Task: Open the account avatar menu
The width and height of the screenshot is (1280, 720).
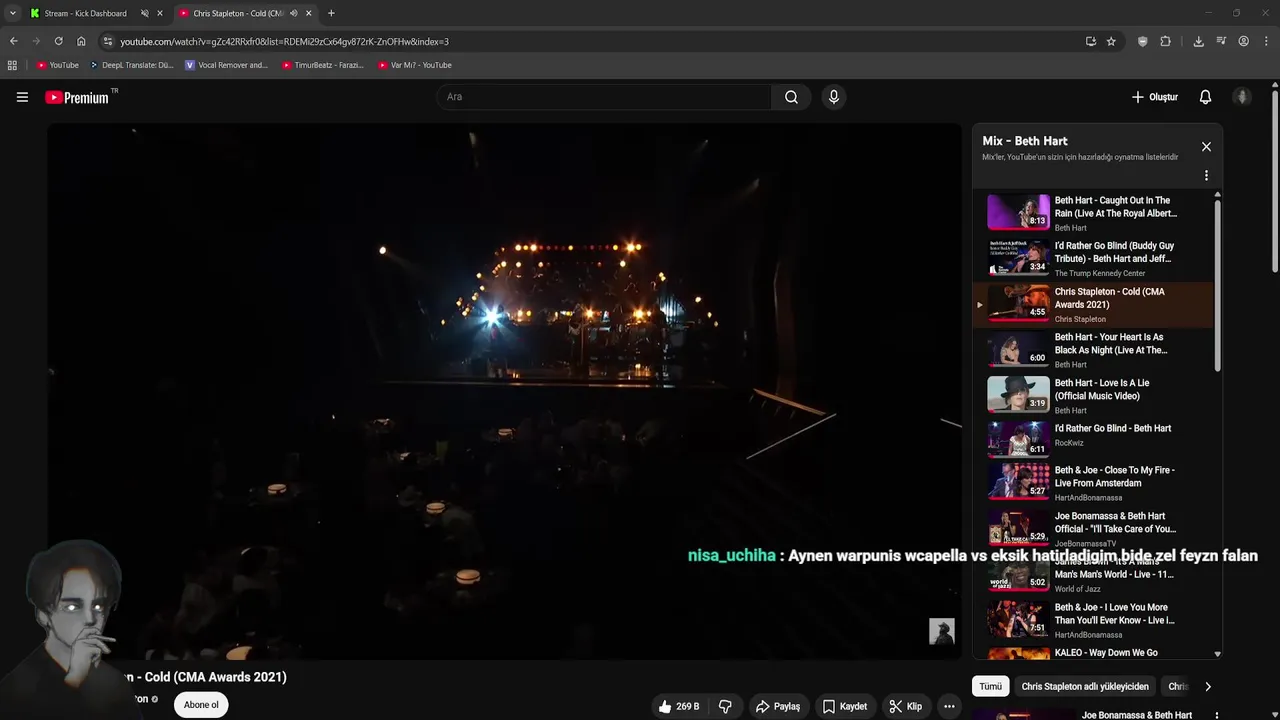Action: click(1242, 97)
